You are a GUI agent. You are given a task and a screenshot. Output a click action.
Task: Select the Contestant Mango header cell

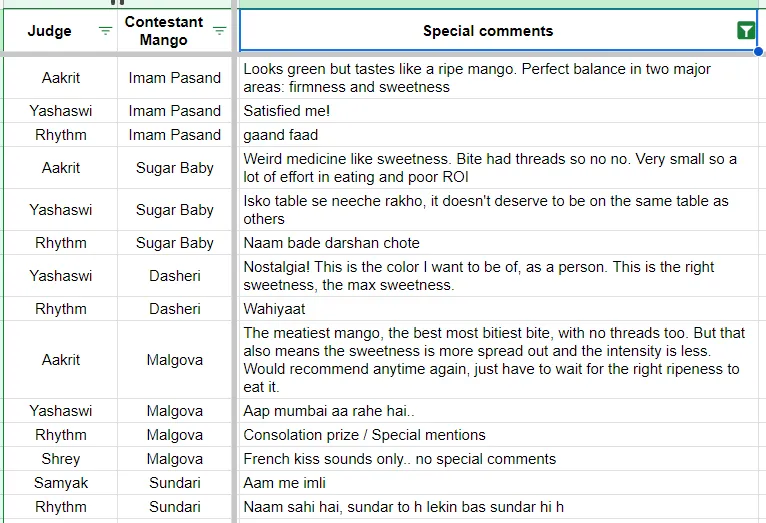[x=174, y=30]
